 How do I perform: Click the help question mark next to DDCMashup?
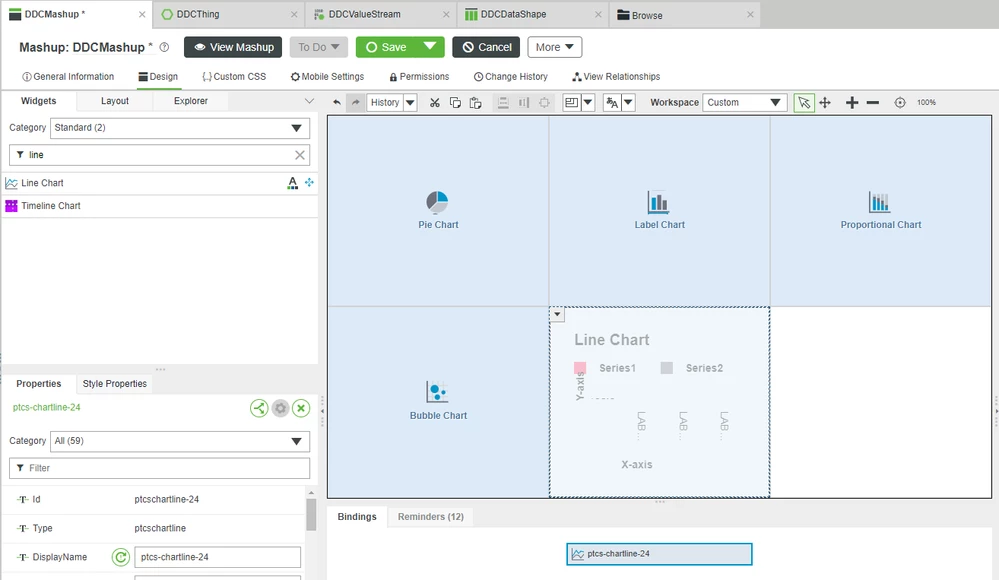click(x=164, y=47)
